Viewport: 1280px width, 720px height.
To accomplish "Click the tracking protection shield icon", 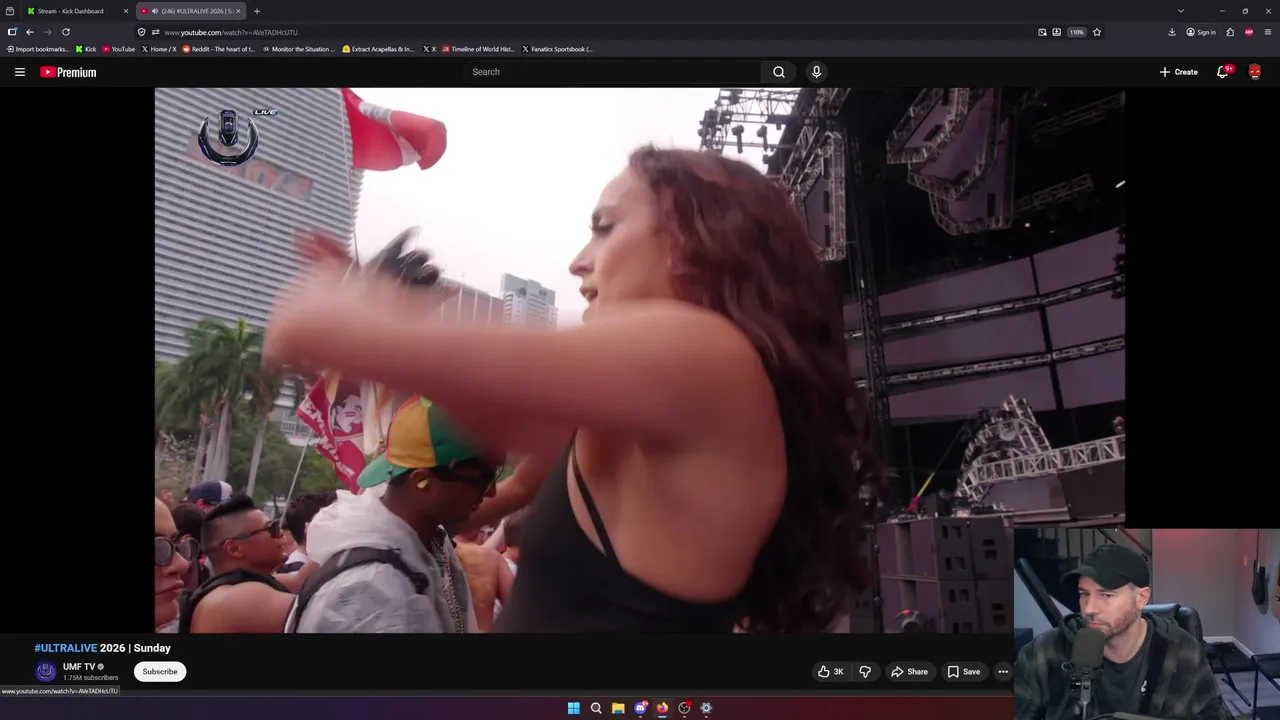I will coord(142,32).
